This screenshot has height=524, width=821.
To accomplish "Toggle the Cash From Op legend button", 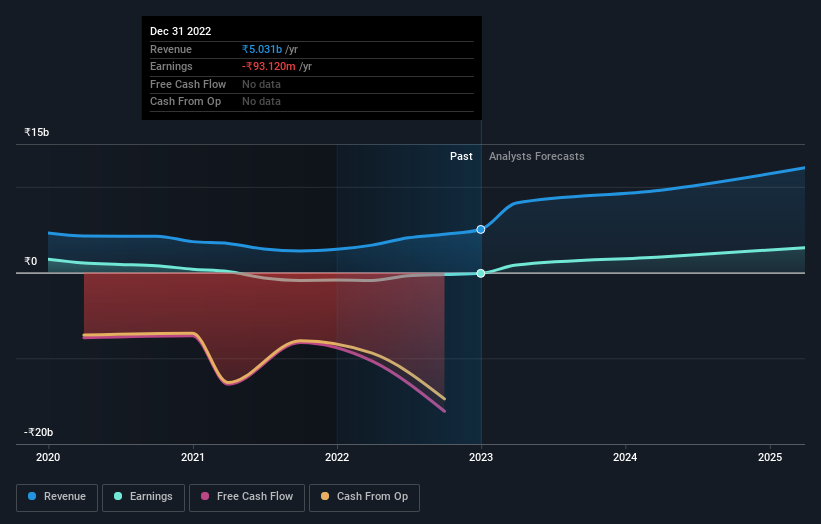I will point(364,497).
